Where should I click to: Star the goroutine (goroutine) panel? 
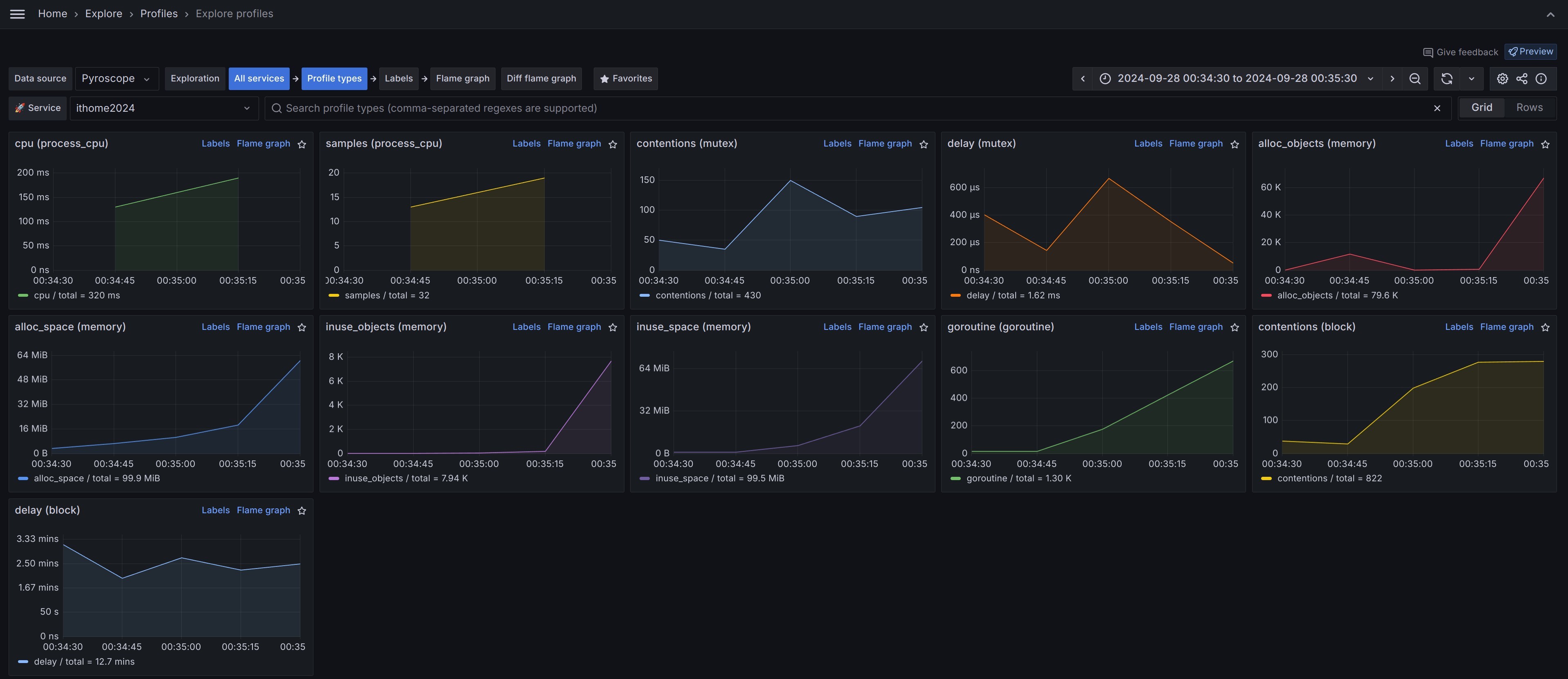(1235, 327)
